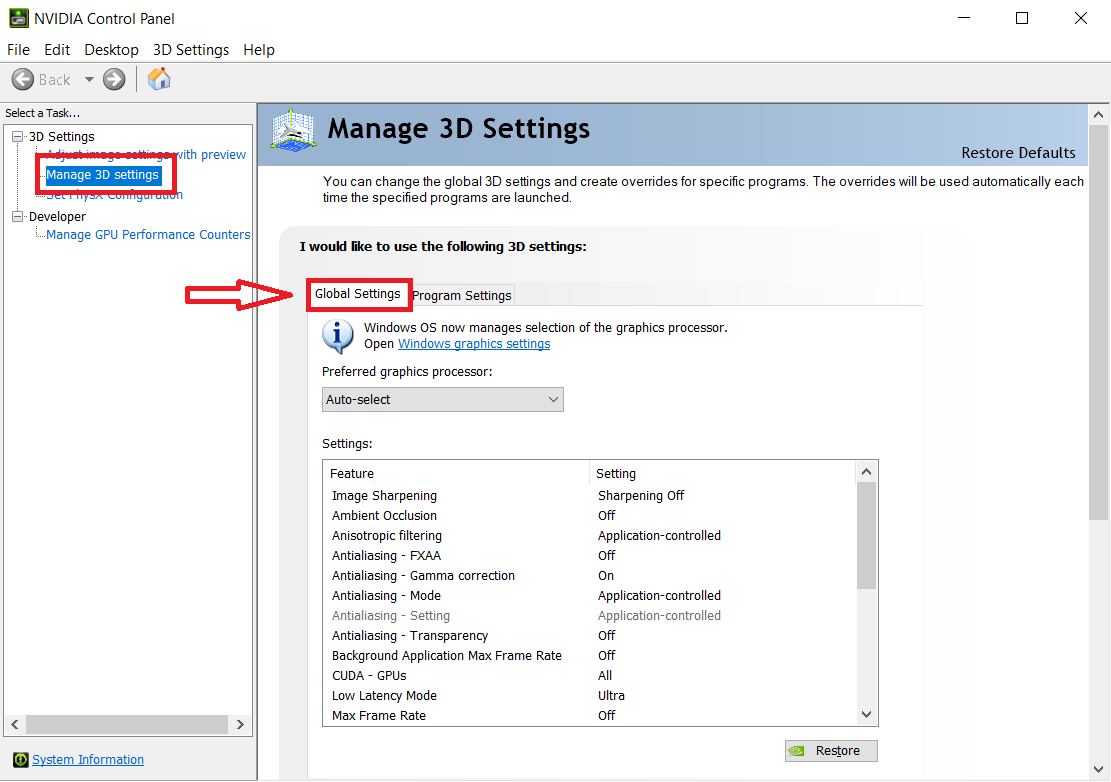Open the Back history dropdown arrow

pyautogui.click(x=89, y=80)
